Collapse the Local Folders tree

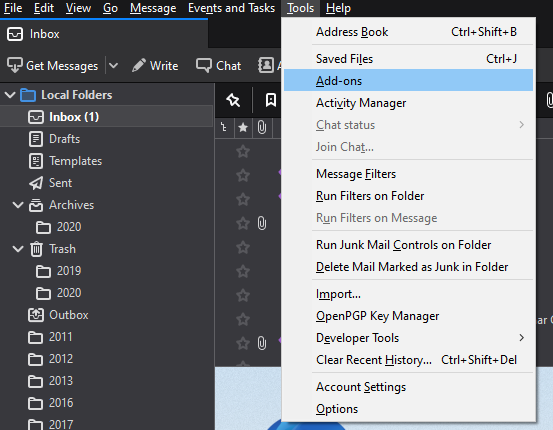click(10, 95)
